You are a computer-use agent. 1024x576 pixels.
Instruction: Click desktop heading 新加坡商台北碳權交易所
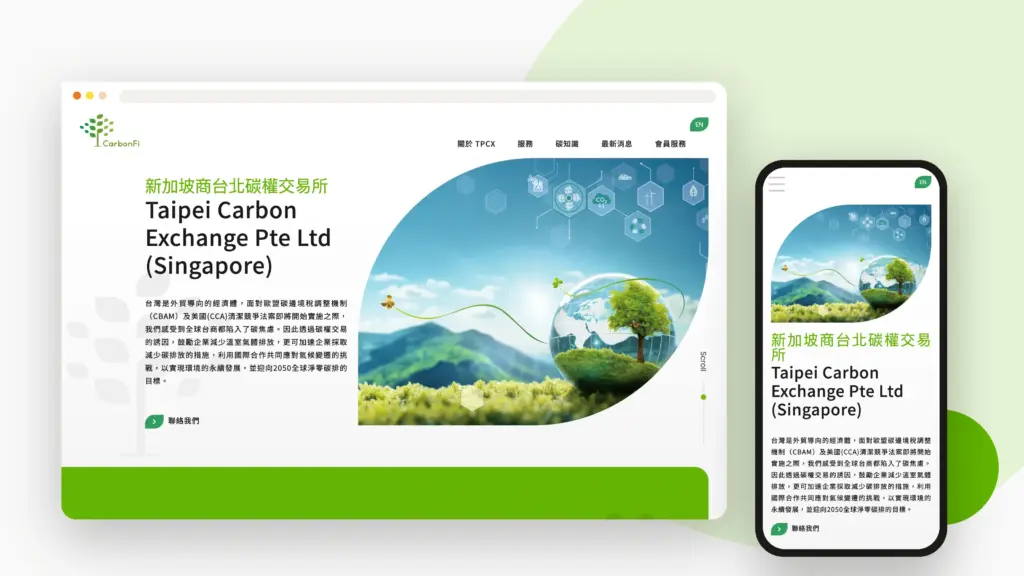(236, 186)
